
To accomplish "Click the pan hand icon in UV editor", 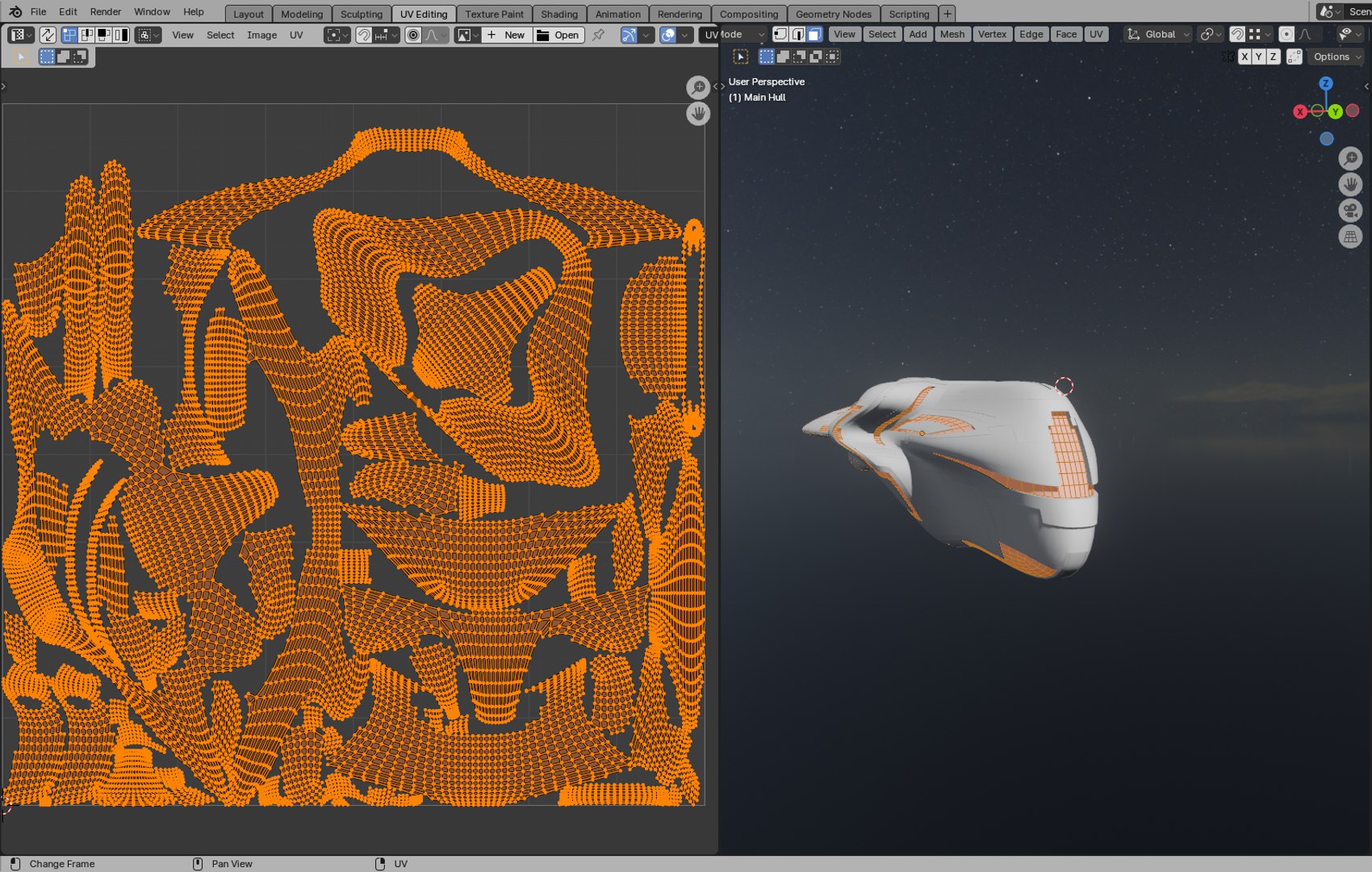I will click(x=698, y=113).
